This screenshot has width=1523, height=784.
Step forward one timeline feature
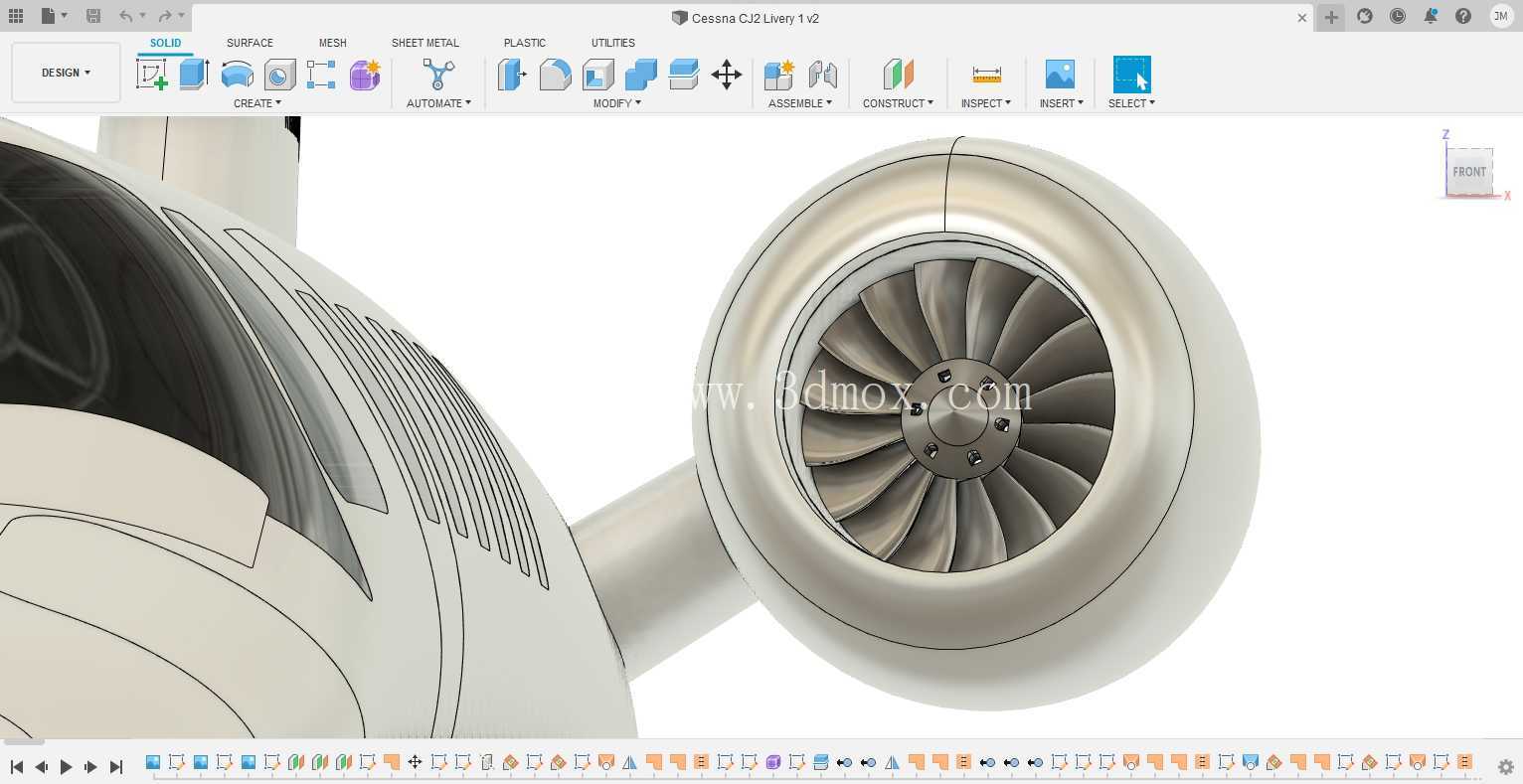point(90,766)
